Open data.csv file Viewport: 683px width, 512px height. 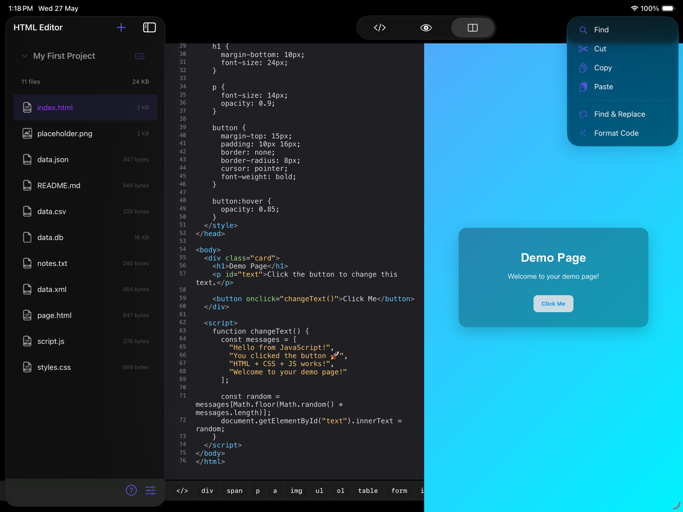point(85,211)
